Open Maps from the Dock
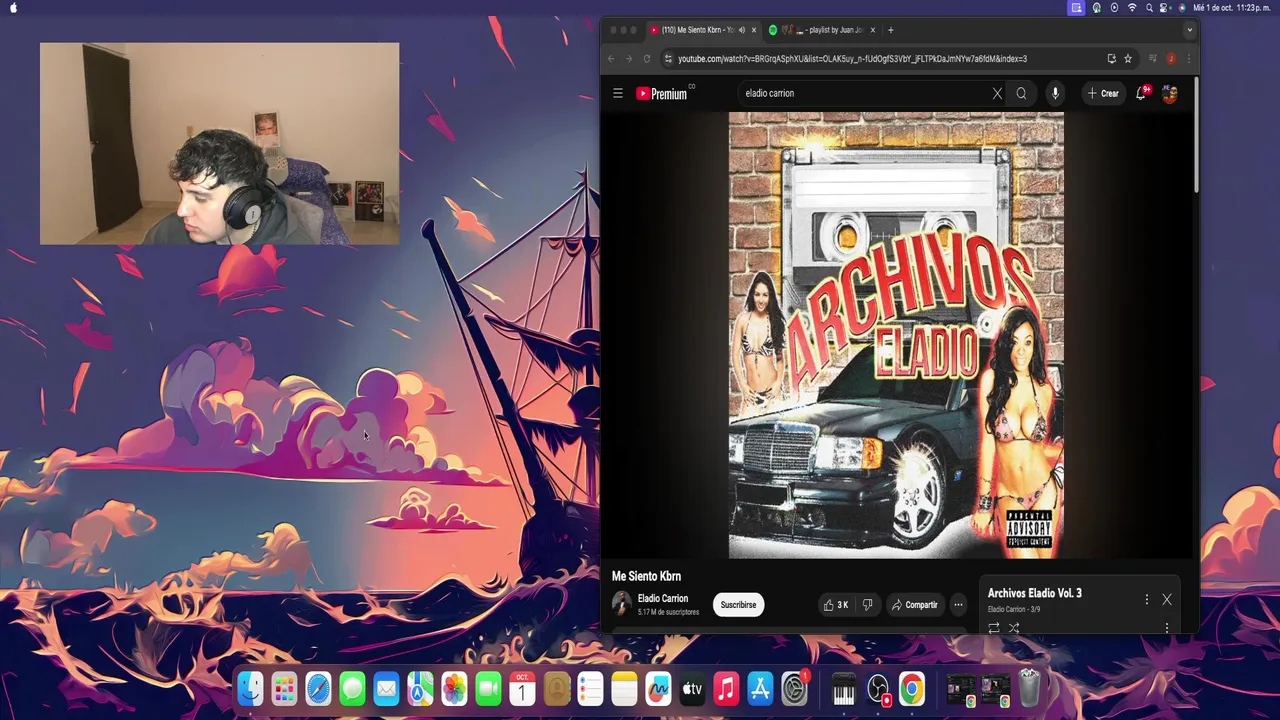Screen dimensions: 1280x720 (420, 689)
